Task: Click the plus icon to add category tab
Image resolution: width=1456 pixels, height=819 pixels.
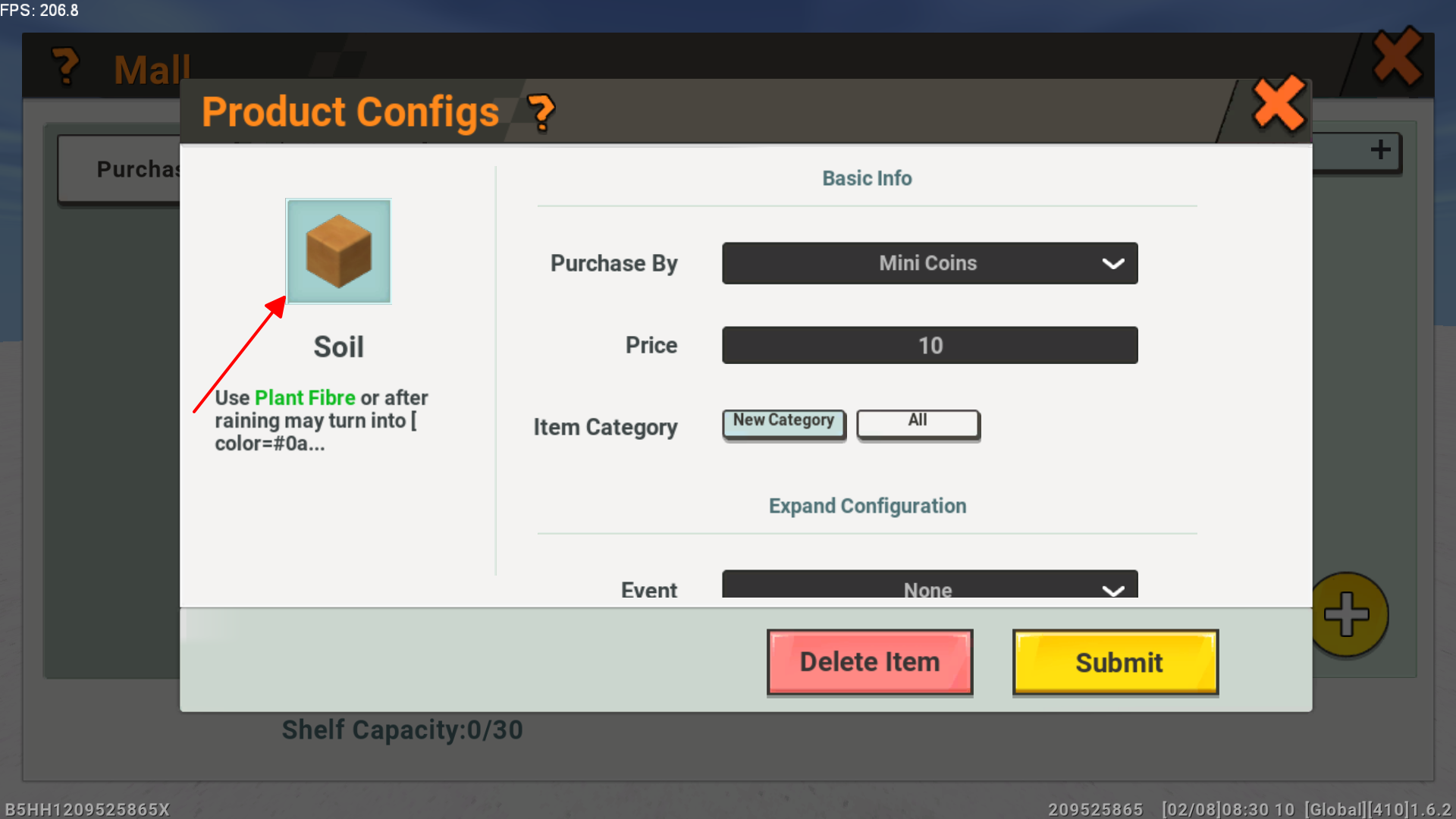Action: pos(1380,149)
